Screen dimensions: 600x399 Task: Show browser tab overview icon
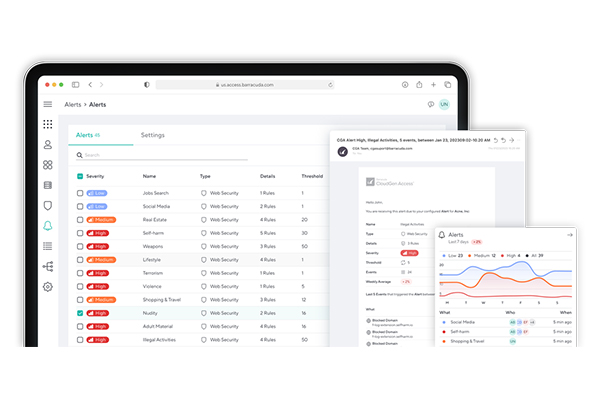(x=448, y=85)
